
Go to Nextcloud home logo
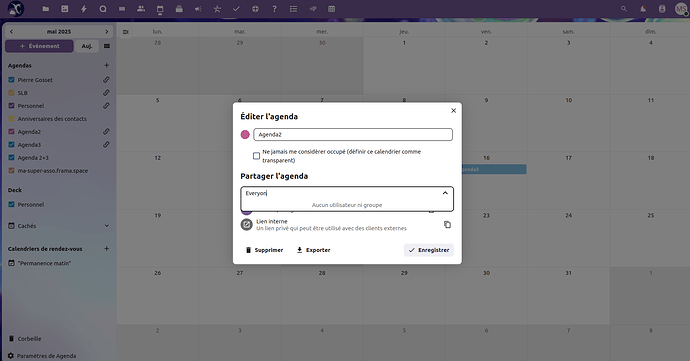(16, 9)
